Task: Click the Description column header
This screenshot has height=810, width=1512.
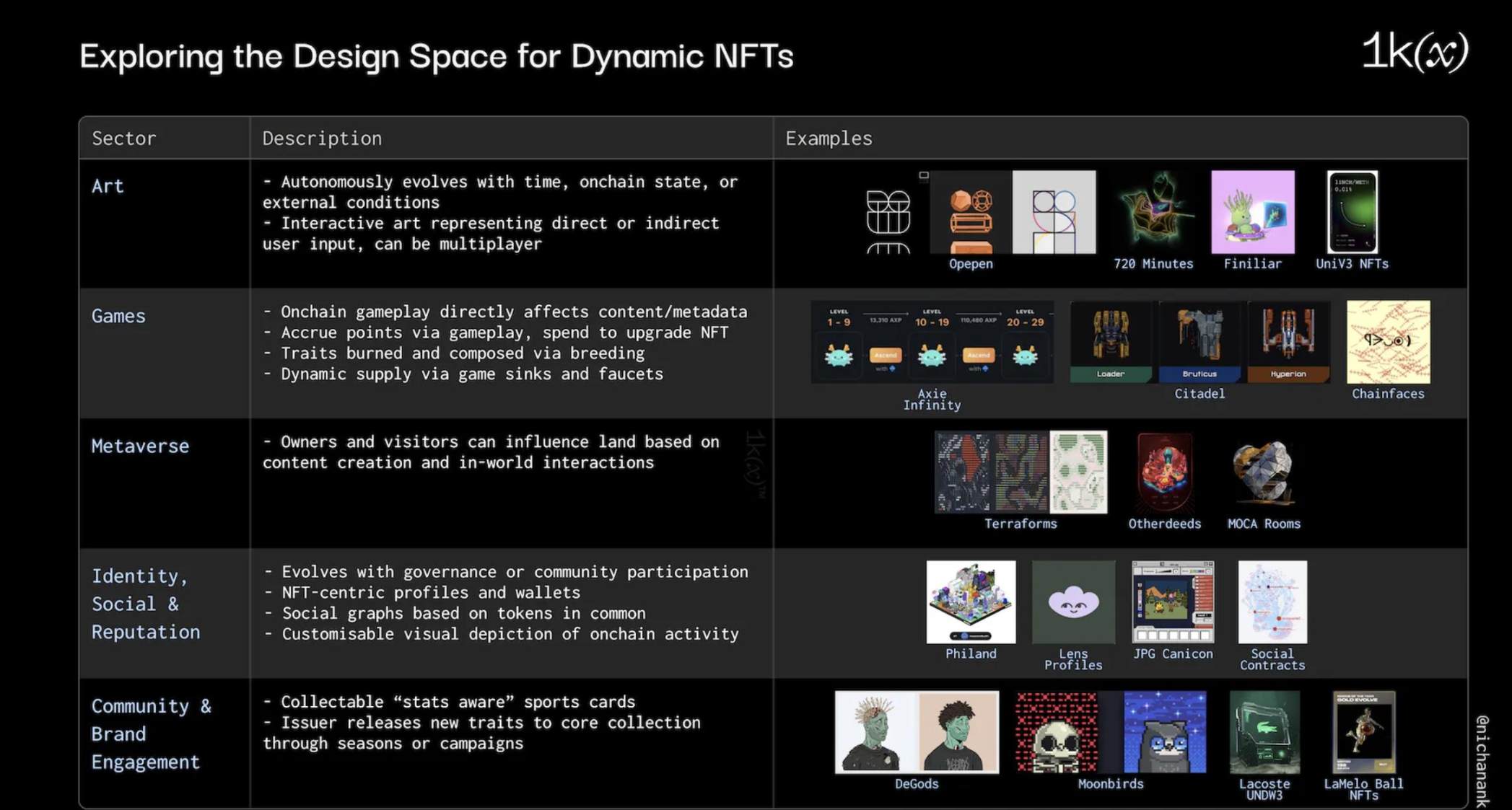Action: (x=322, y=138)
